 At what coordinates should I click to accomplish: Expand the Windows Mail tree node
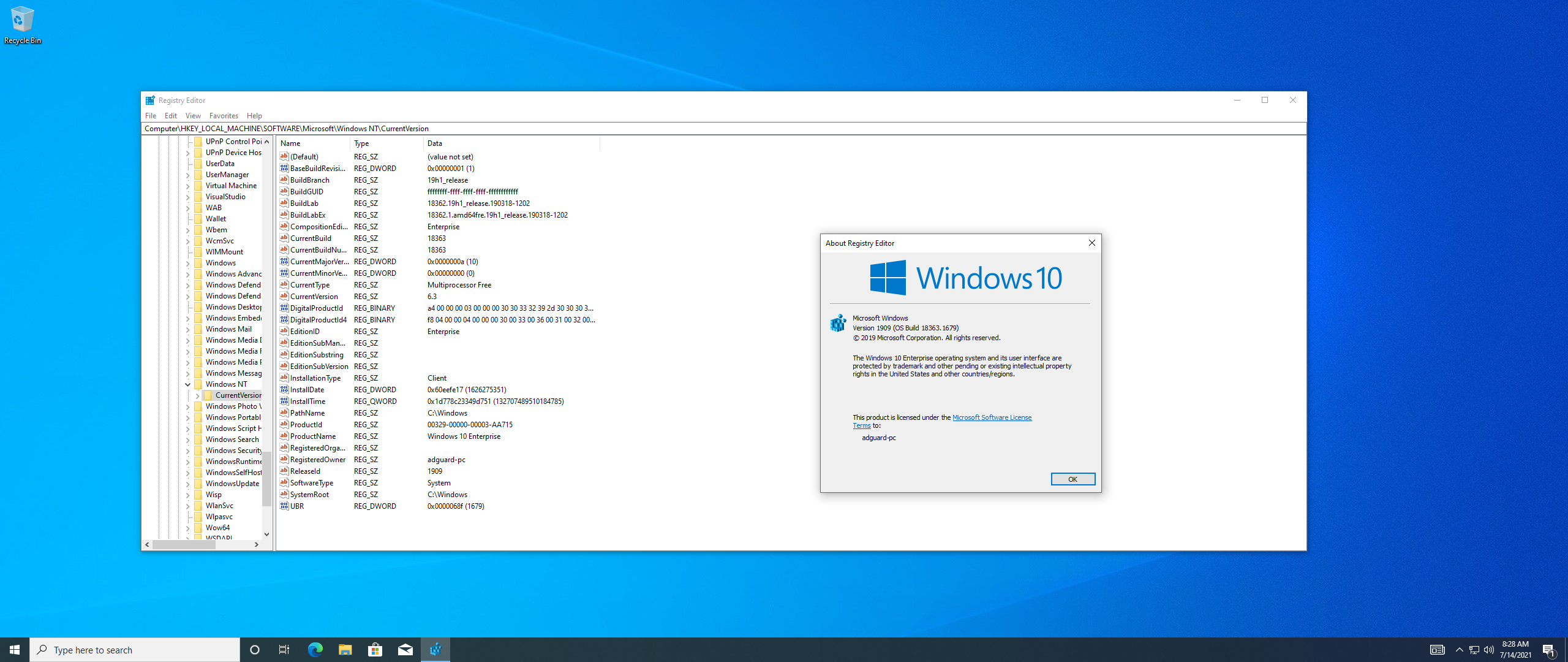coord(188,329)
